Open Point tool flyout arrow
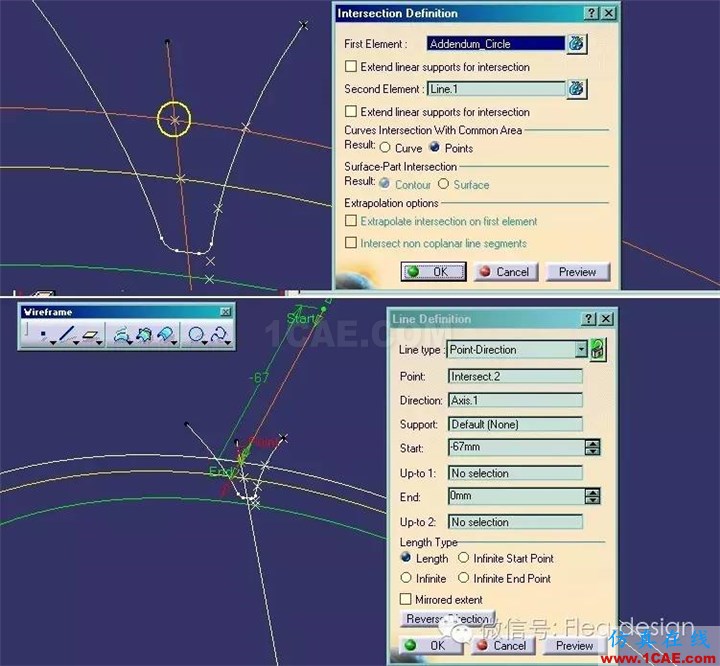 (x=53, y=343)
